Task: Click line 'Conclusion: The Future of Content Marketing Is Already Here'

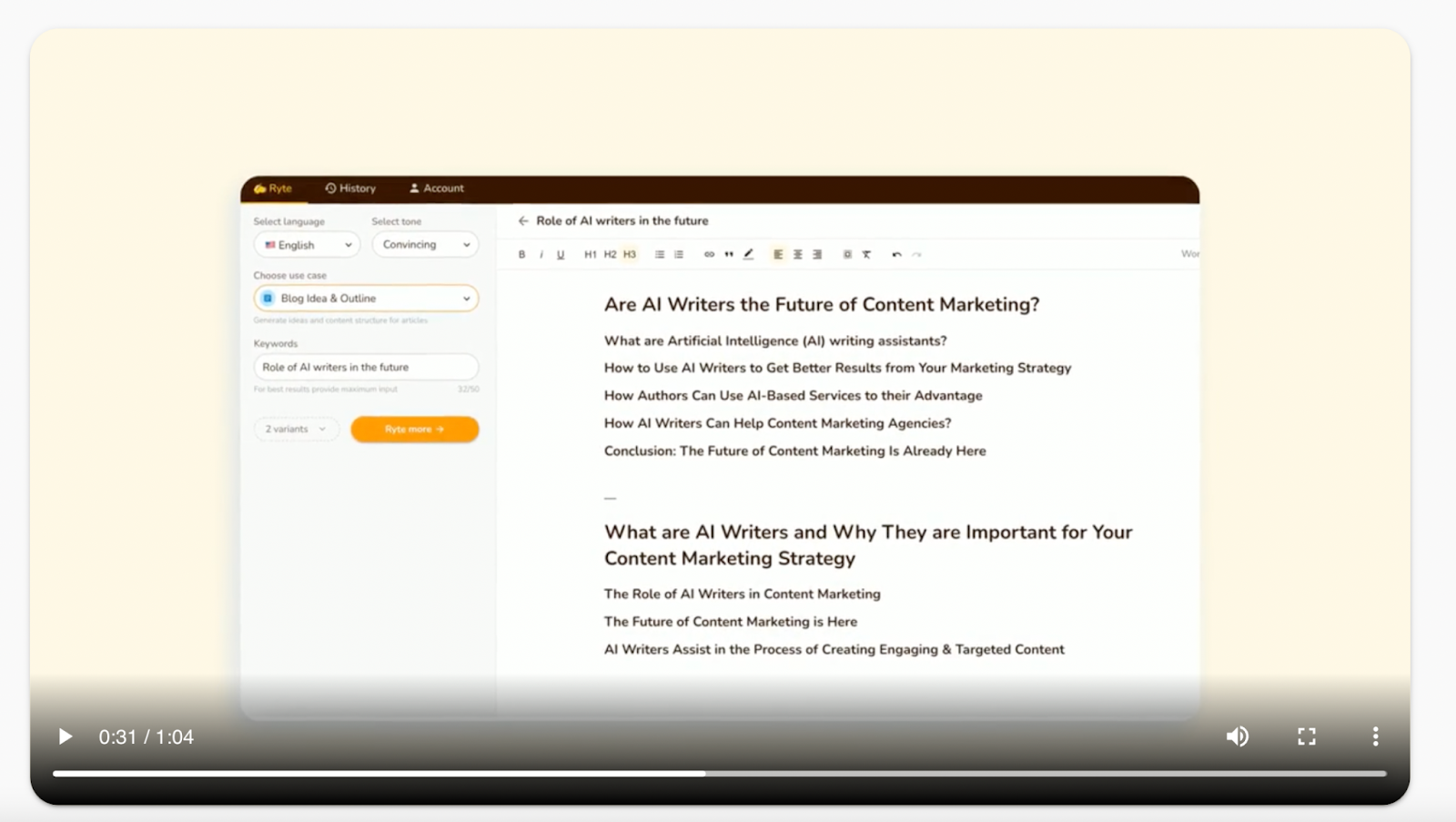Action: pyautogui.click(x=795, y=452)
